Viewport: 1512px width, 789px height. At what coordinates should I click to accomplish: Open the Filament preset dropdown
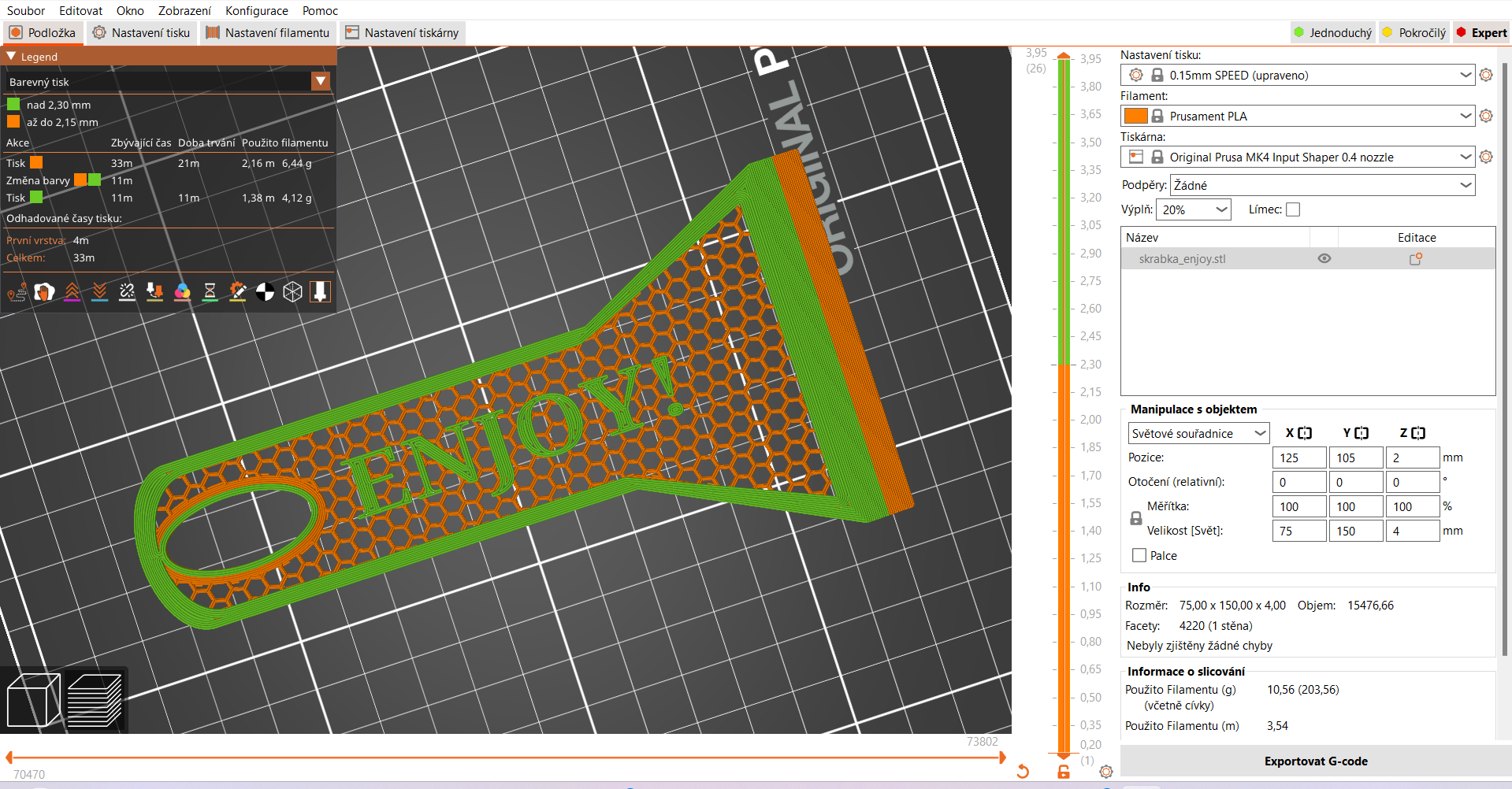(x=1298, y=116)
